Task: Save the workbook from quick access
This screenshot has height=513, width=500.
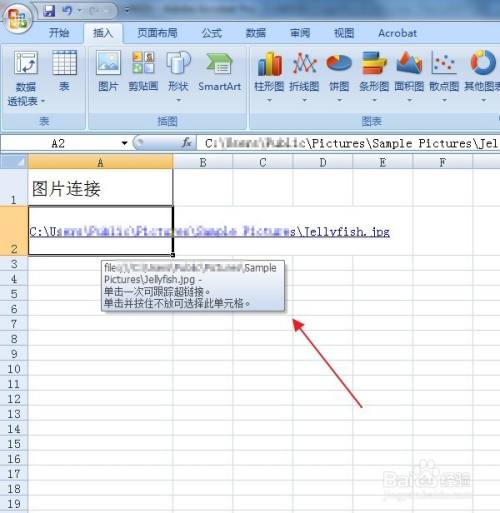Action: [x=49, y=11]
